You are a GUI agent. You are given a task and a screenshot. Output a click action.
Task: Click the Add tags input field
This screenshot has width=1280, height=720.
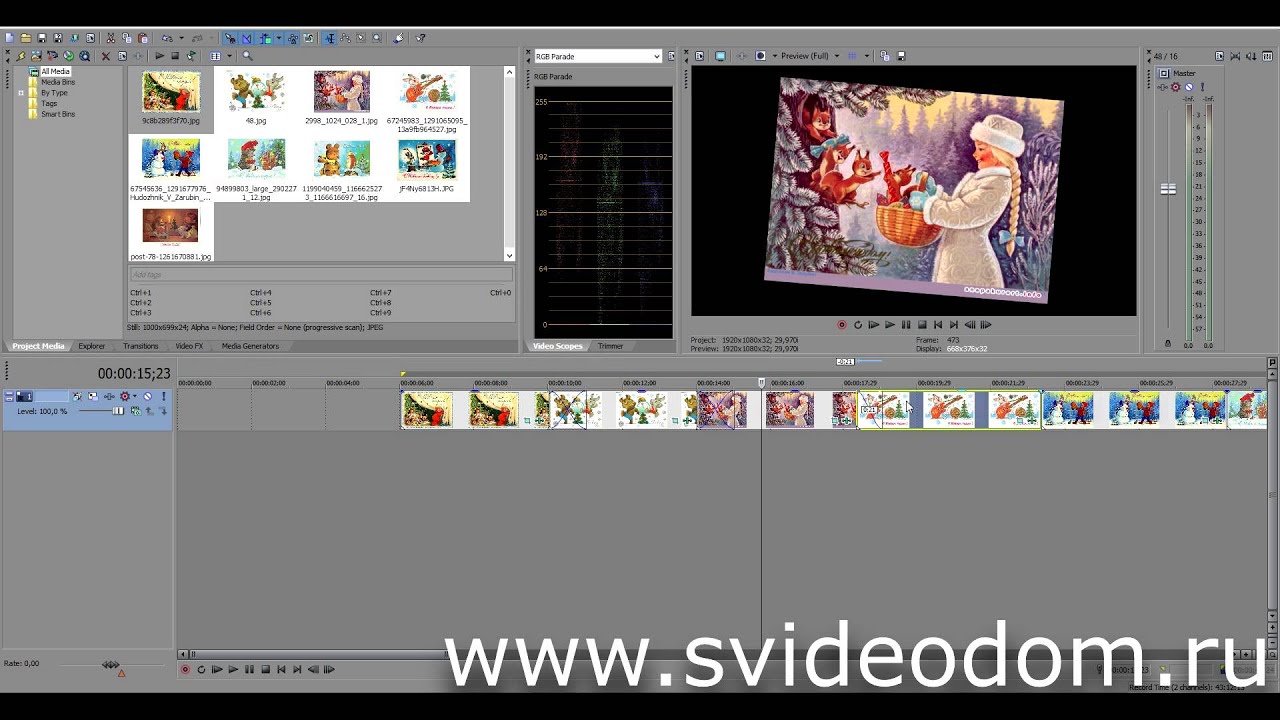point(320,274)
